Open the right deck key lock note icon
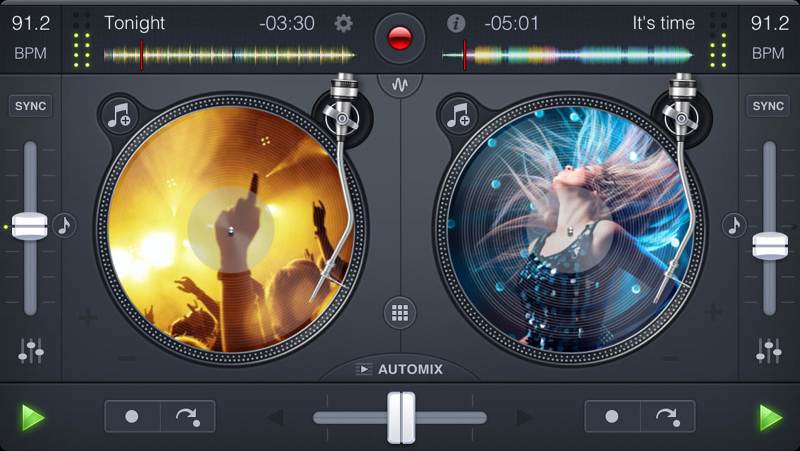This screenshot has height=451, width=800. 734,225
